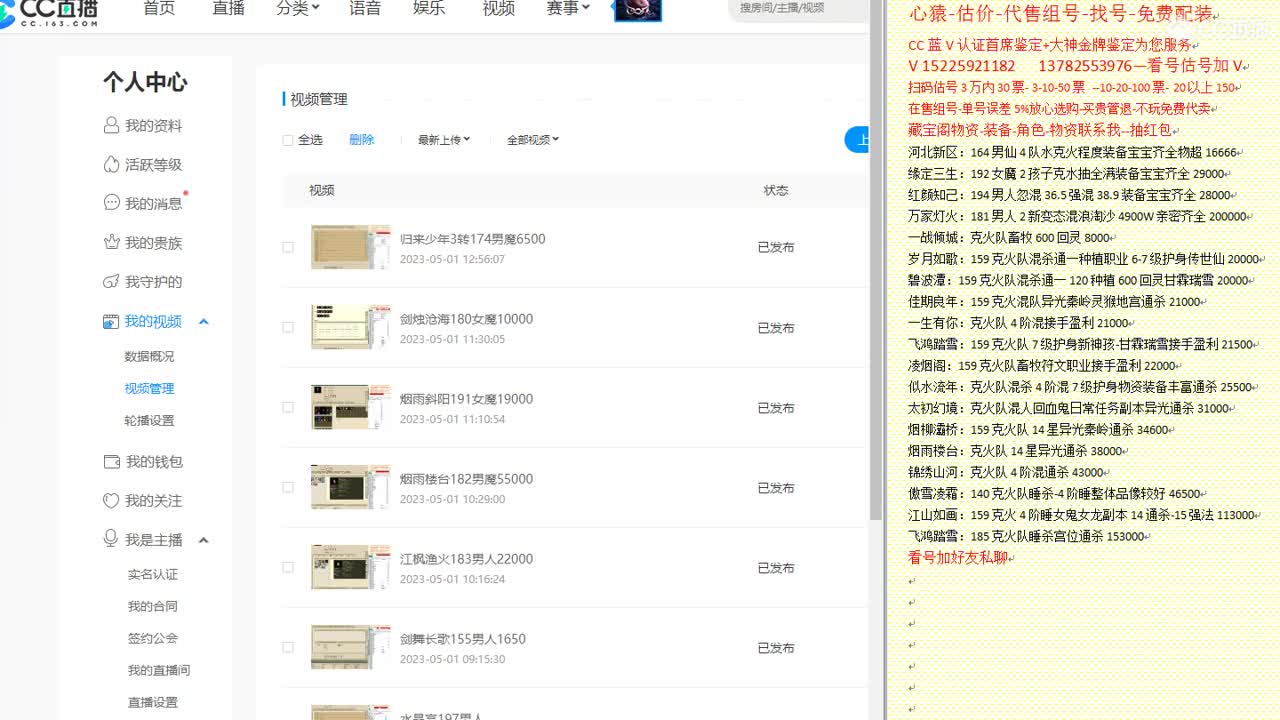Click the document line starting 锦绣山河
The width and height of the screenshot is (1280, 720).
(x=1006, y=472)
